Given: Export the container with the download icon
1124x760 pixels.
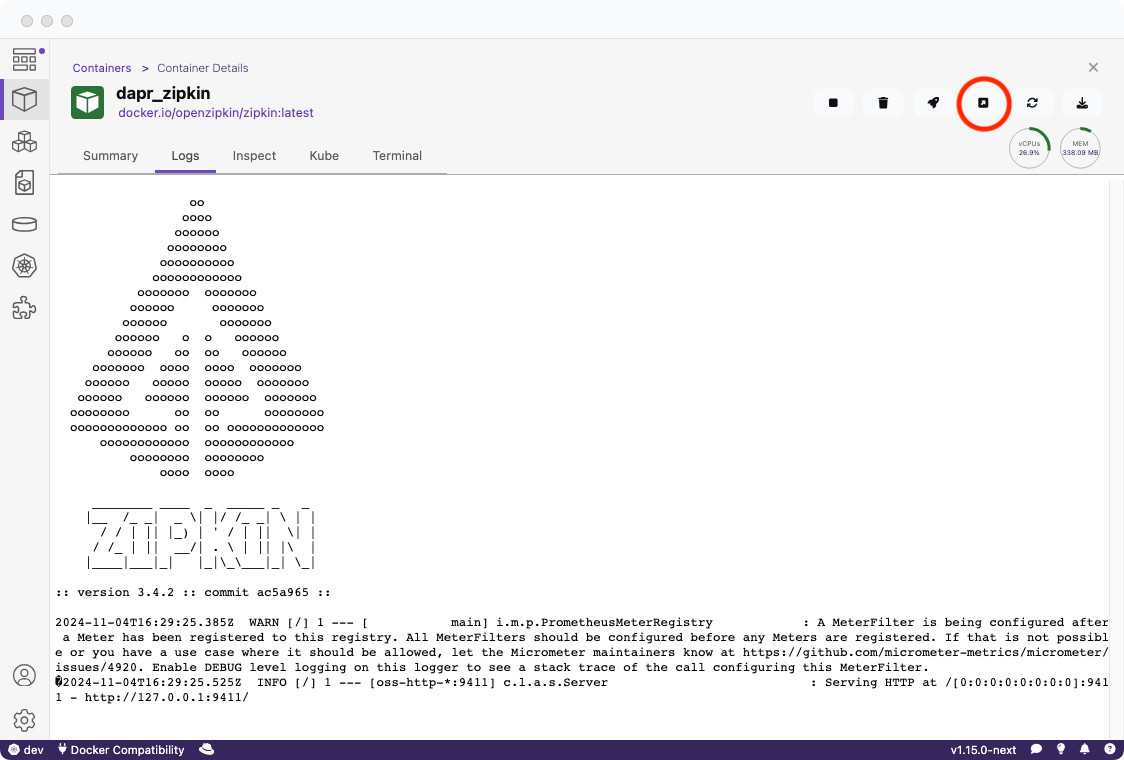Looking at the screenshot, I should [1082, 103].
